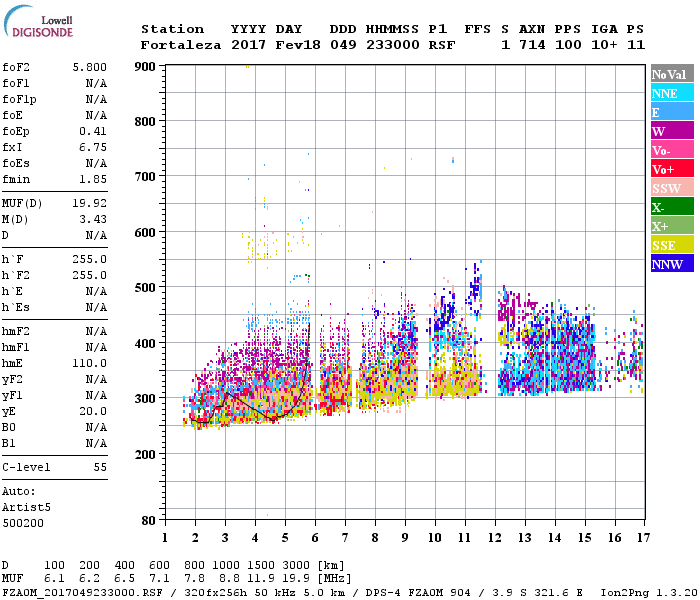Select the SSE yellow legend swatch

(672, 245)
